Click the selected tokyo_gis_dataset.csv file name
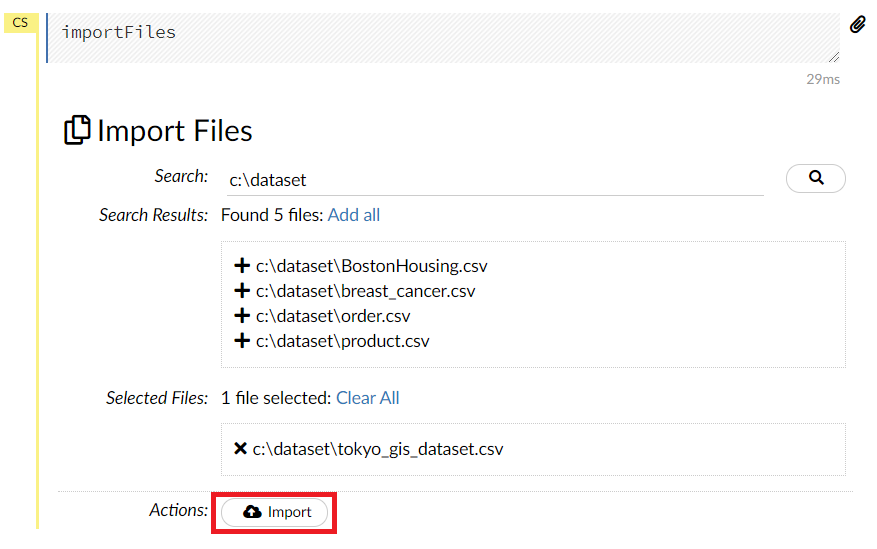This screenshot has width=877, height=549. [377, 449]
